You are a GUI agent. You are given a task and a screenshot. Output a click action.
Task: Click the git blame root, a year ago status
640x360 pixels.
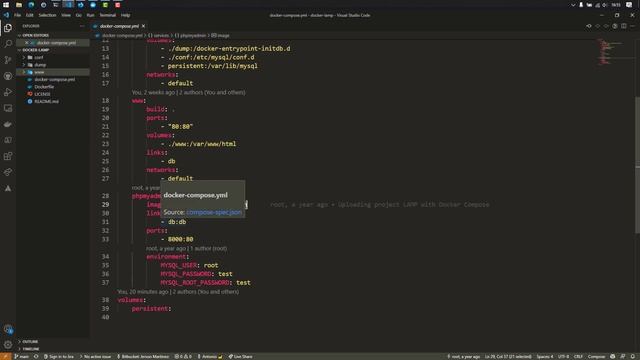tap(464, 356)
